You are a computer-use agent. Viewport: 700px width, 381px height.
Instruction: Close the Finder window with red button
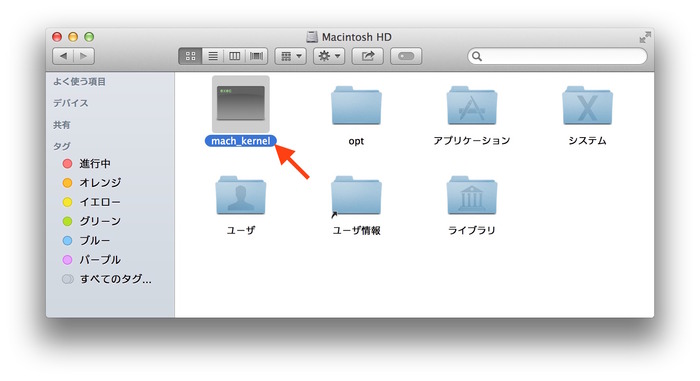(57, 37)
